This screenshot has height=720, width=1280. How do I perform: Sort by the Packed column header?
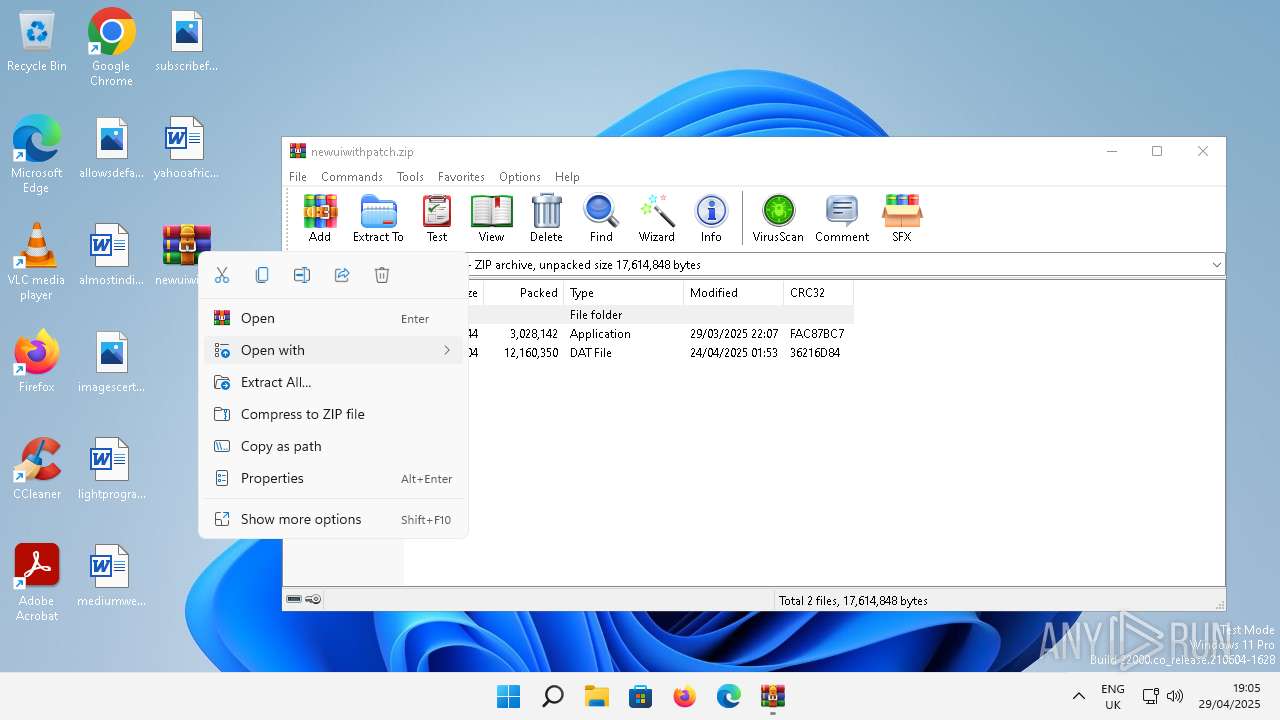coord(524,293)
